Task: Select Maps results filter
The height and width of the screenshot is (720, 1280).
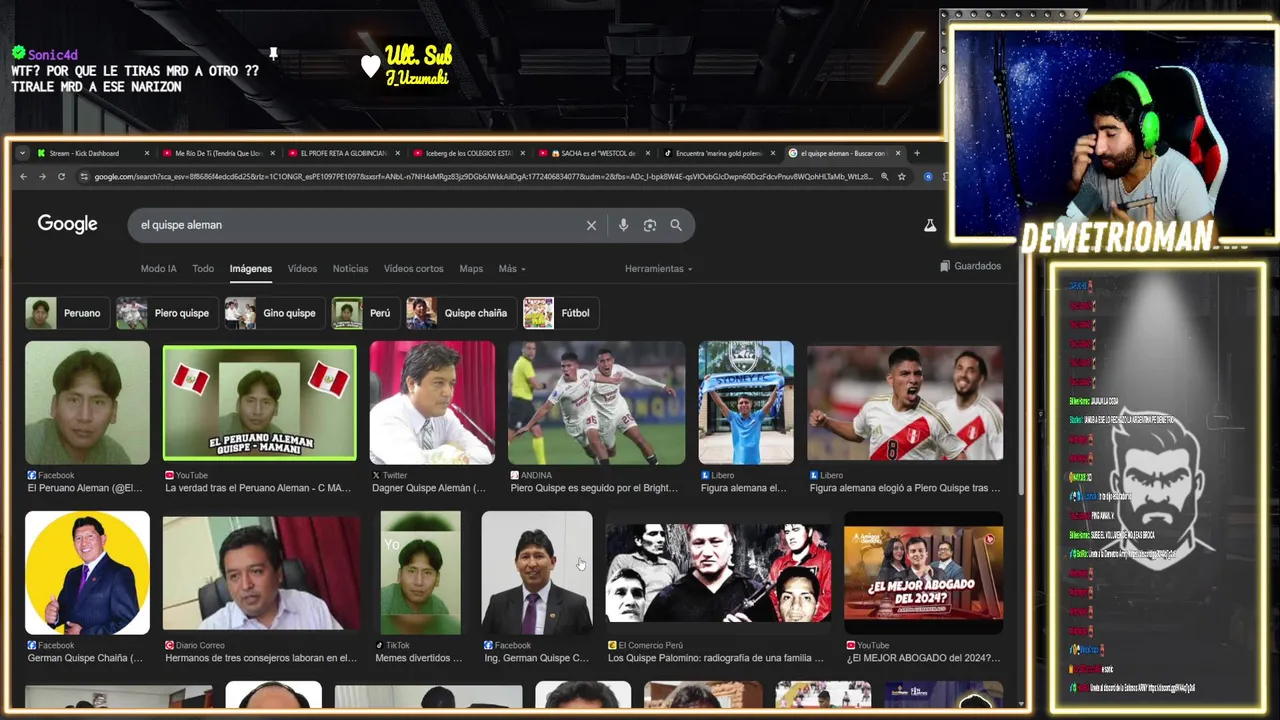Action: click(471, 269)
